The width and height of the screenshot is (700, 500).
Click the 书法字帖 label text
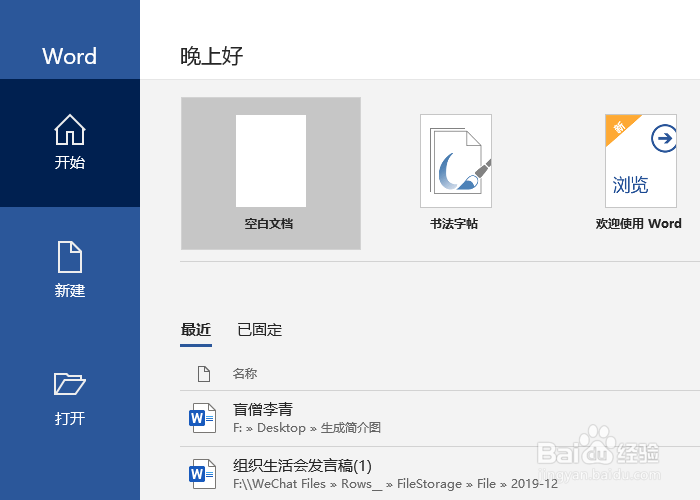[x=454, y=224]
